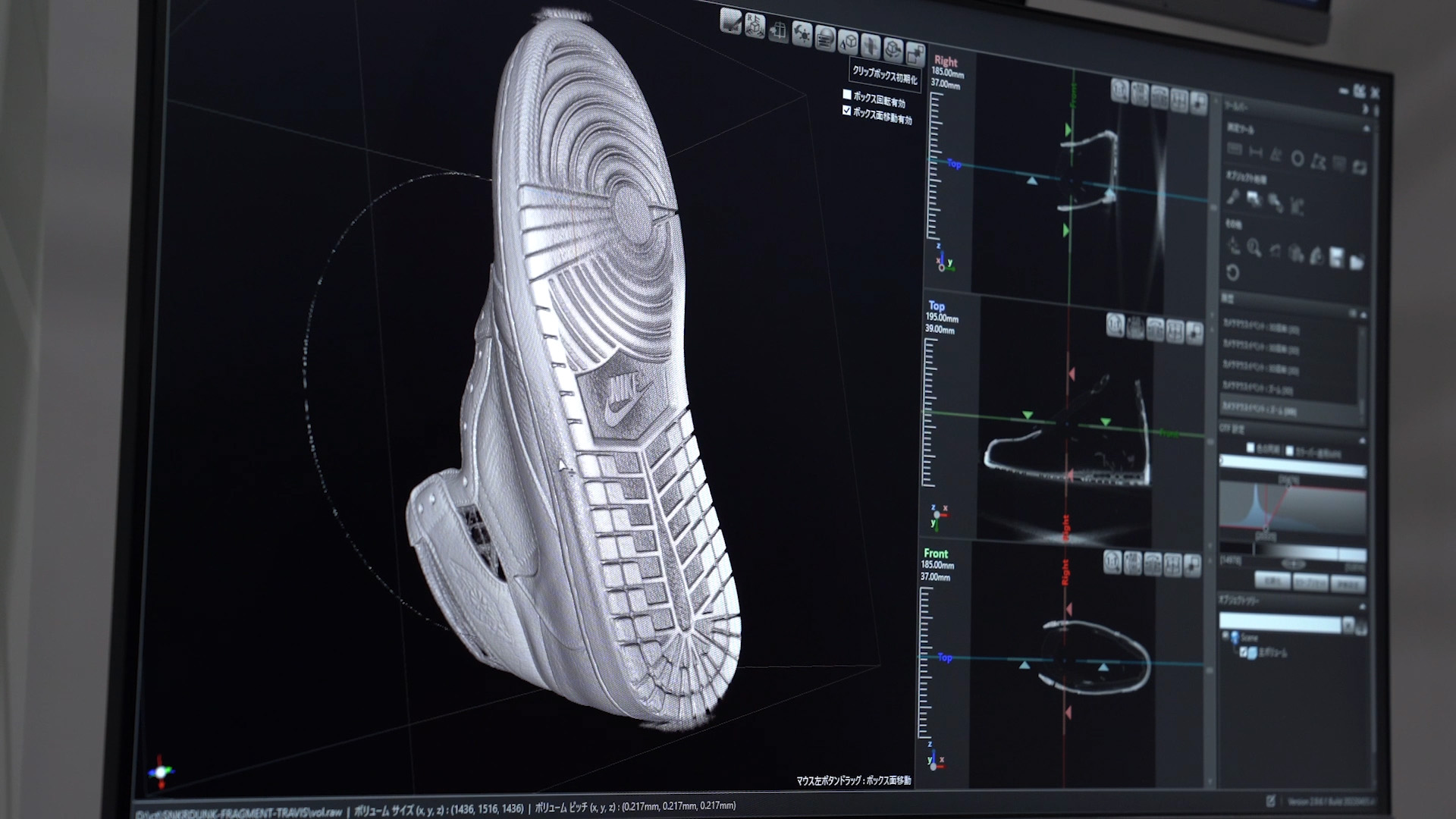Screen dimensions: 1456x819
Task: Collapse the OTF settings section
Action: (x=1362, y=441)
